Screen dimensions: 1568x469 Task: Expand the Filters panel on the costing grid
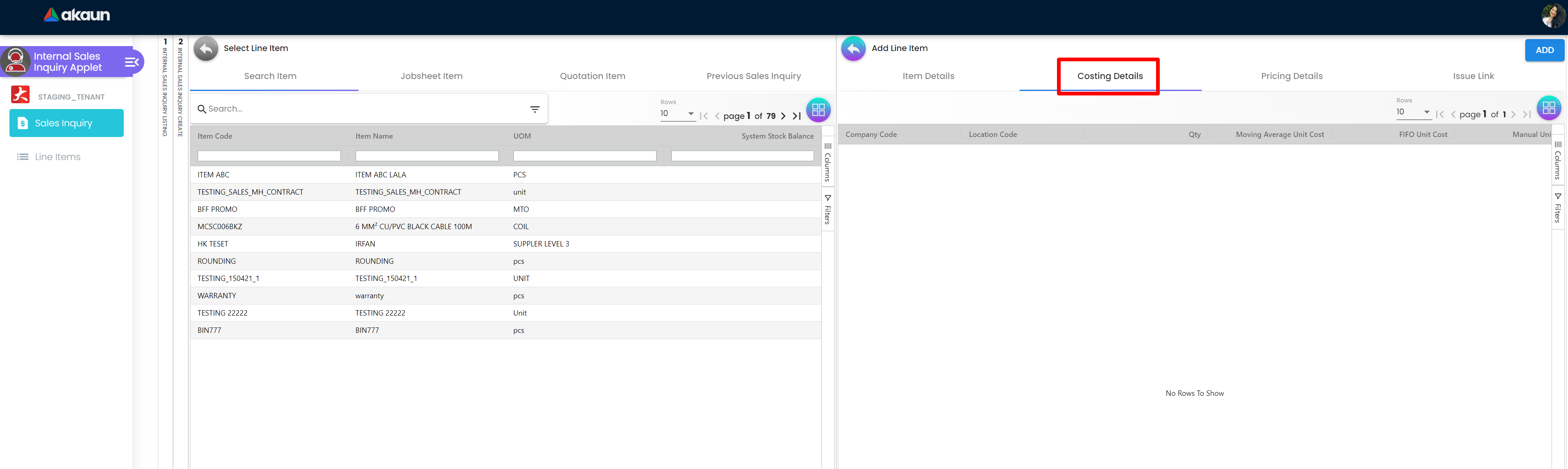point(1557,208)
